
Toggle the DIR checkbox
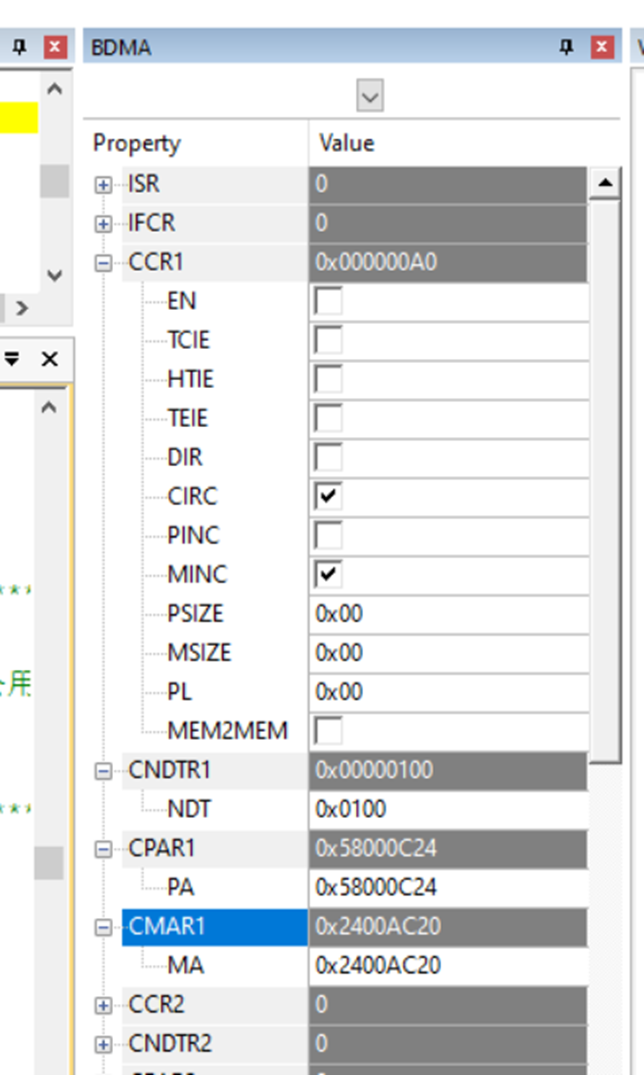tap(328, 457)
